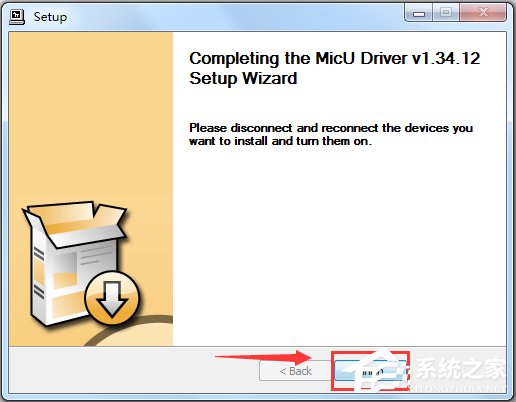Click the open flaps of the box graphic
Viewport: 516px width, 402px height.
[75, 223]
